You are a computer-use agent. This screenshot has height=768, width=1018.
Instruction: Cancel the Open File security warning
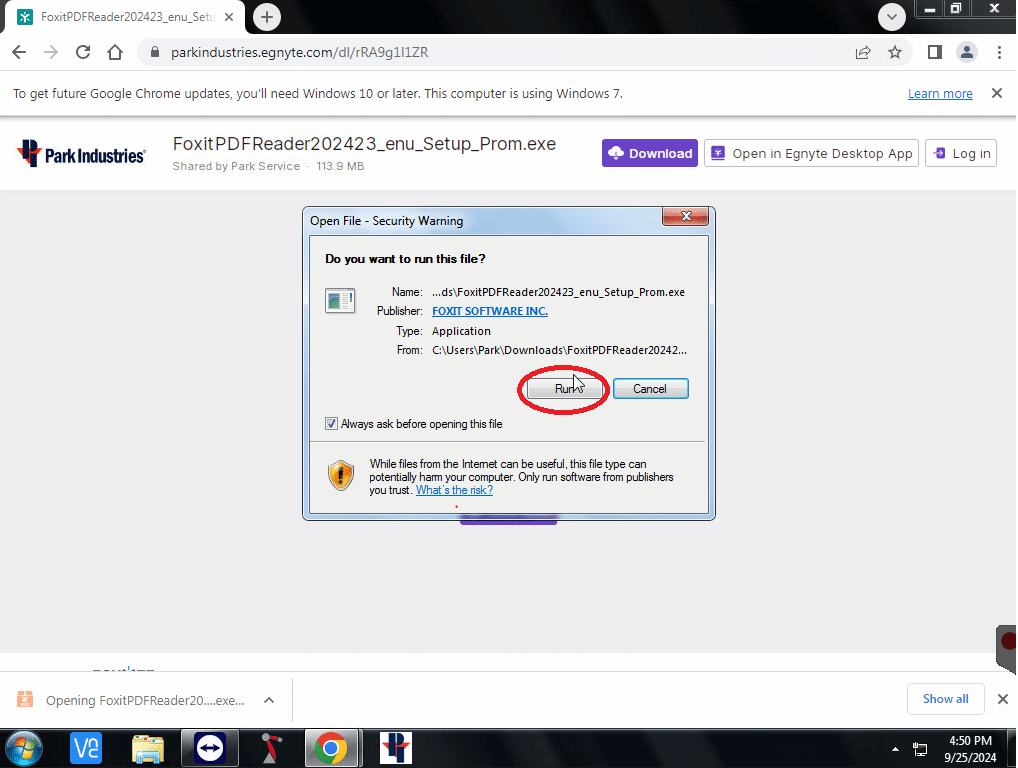tap(650, 388)
